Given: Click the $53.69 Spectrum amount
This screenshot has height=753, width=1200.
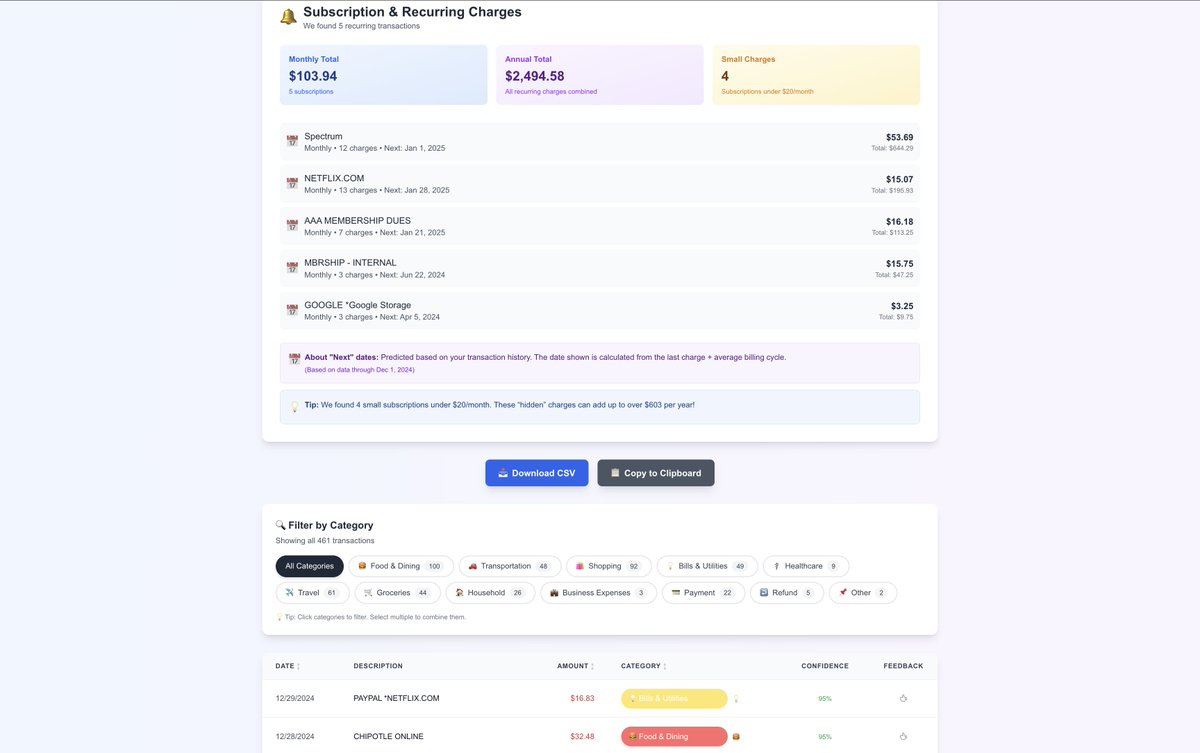Looking at the screenshot, I should [x=899, y=137].
